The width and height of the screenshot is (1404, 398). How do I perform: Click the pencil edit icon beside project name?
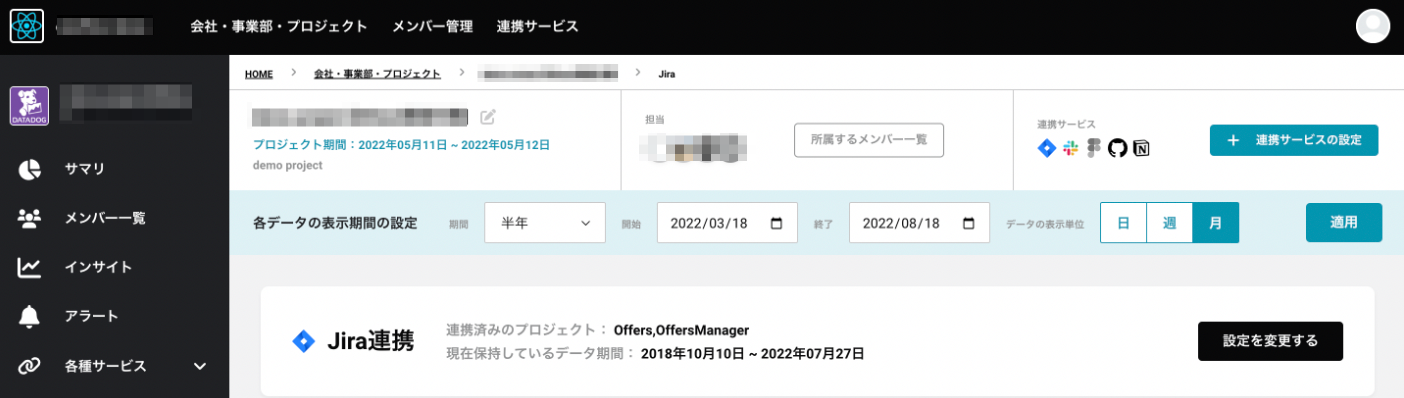tap(488, 116)
